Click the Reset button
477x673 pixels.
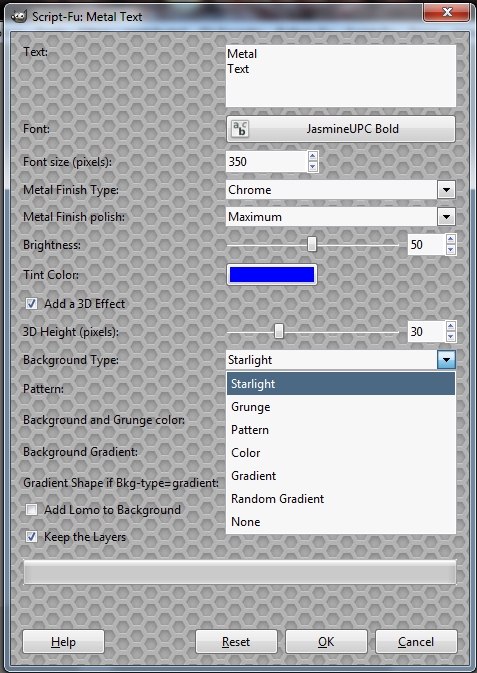coord(236,642)
